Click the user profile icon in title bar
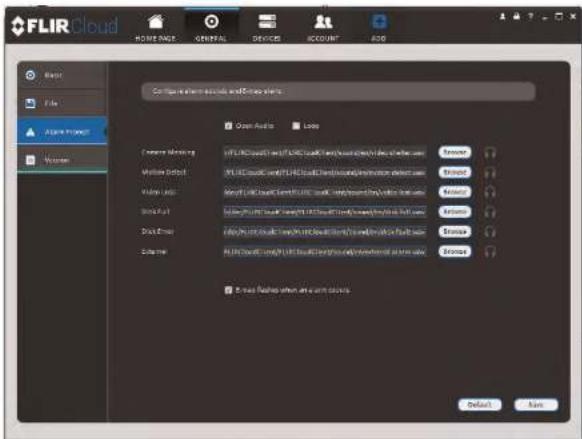Image resolution: width=582 pixels, height=439 pixels. click(503, 16)
